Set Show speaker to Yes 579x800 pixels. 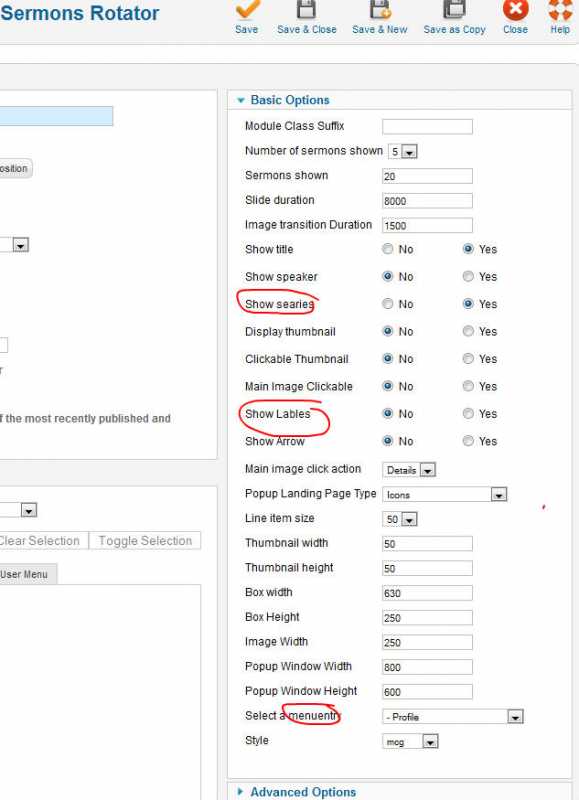tap(468, 277)
